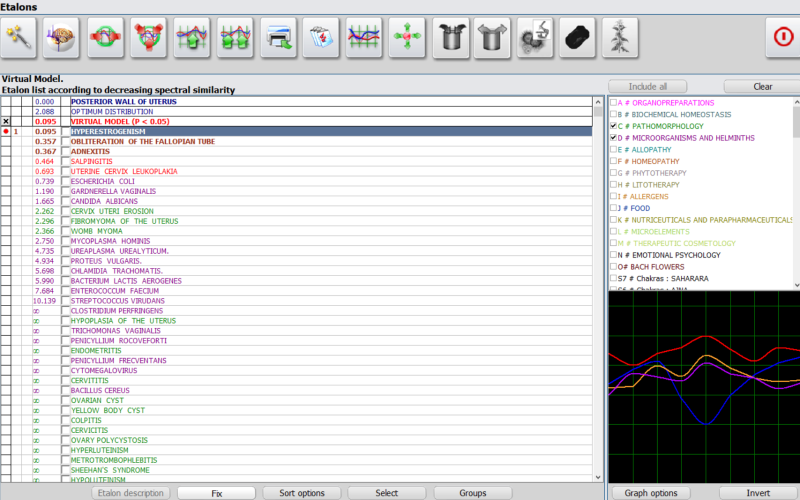Tick the J # FOOD group checkbox
This screenshot has height=500, width=800.
(x=614, y=208)
